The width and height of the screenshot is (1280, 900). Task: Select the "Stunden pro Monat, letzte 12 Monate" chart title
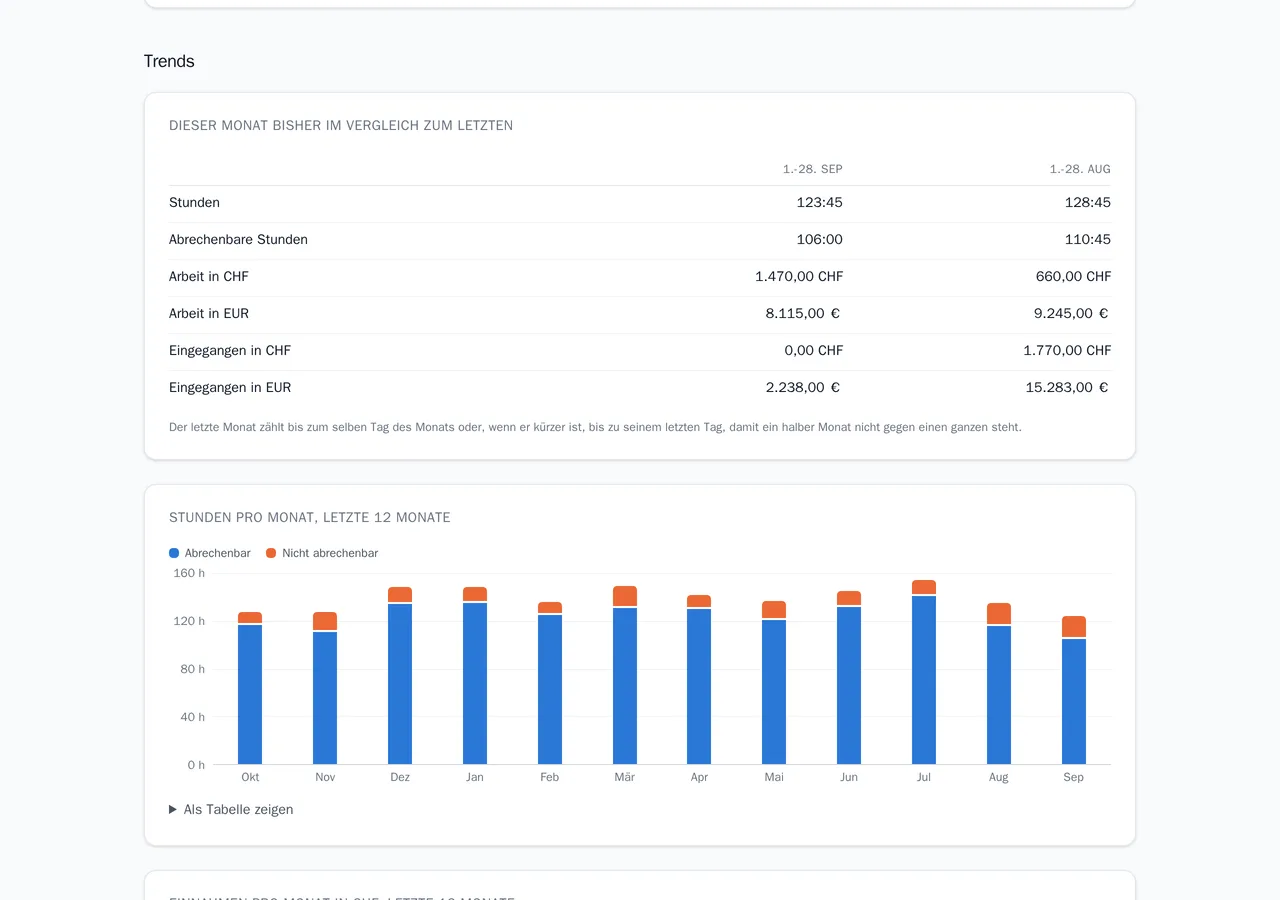310,518
